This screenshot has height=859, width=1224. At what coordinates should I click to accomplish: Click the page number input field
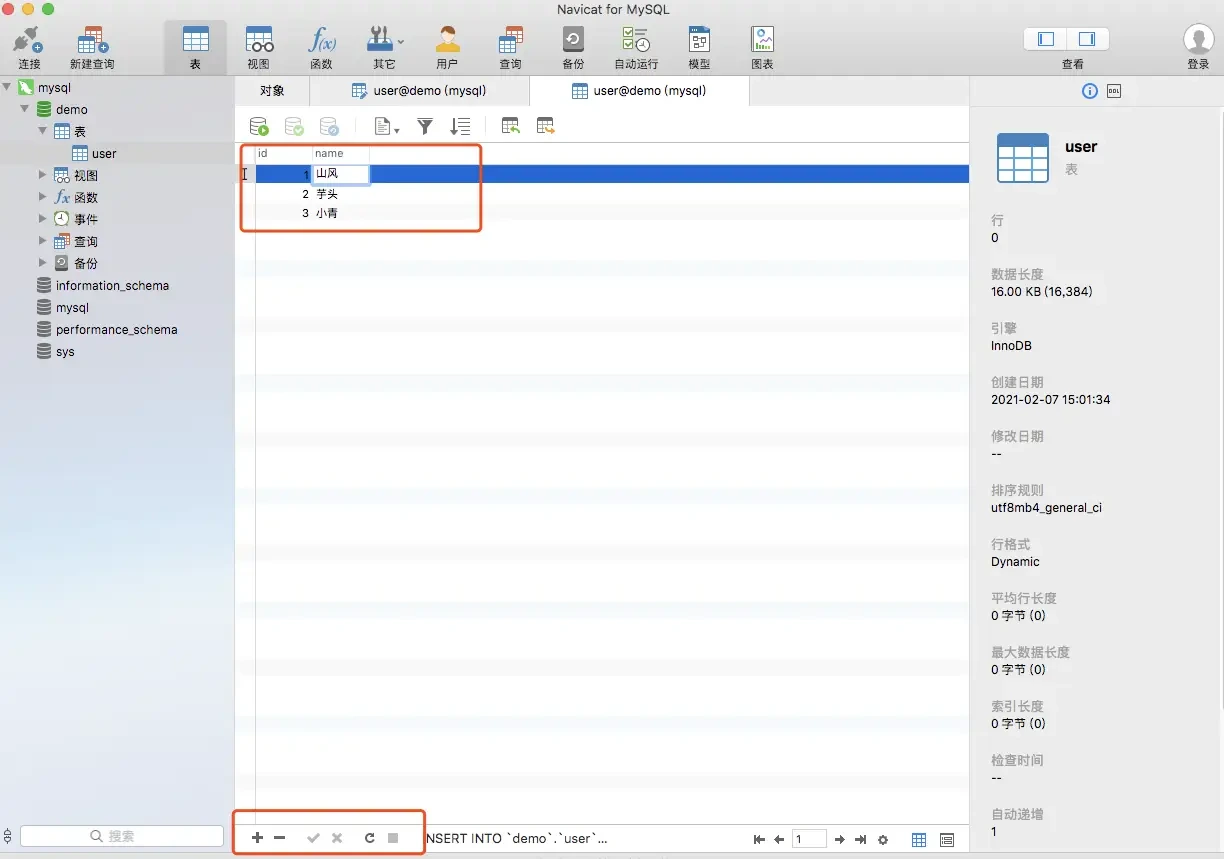809,839
